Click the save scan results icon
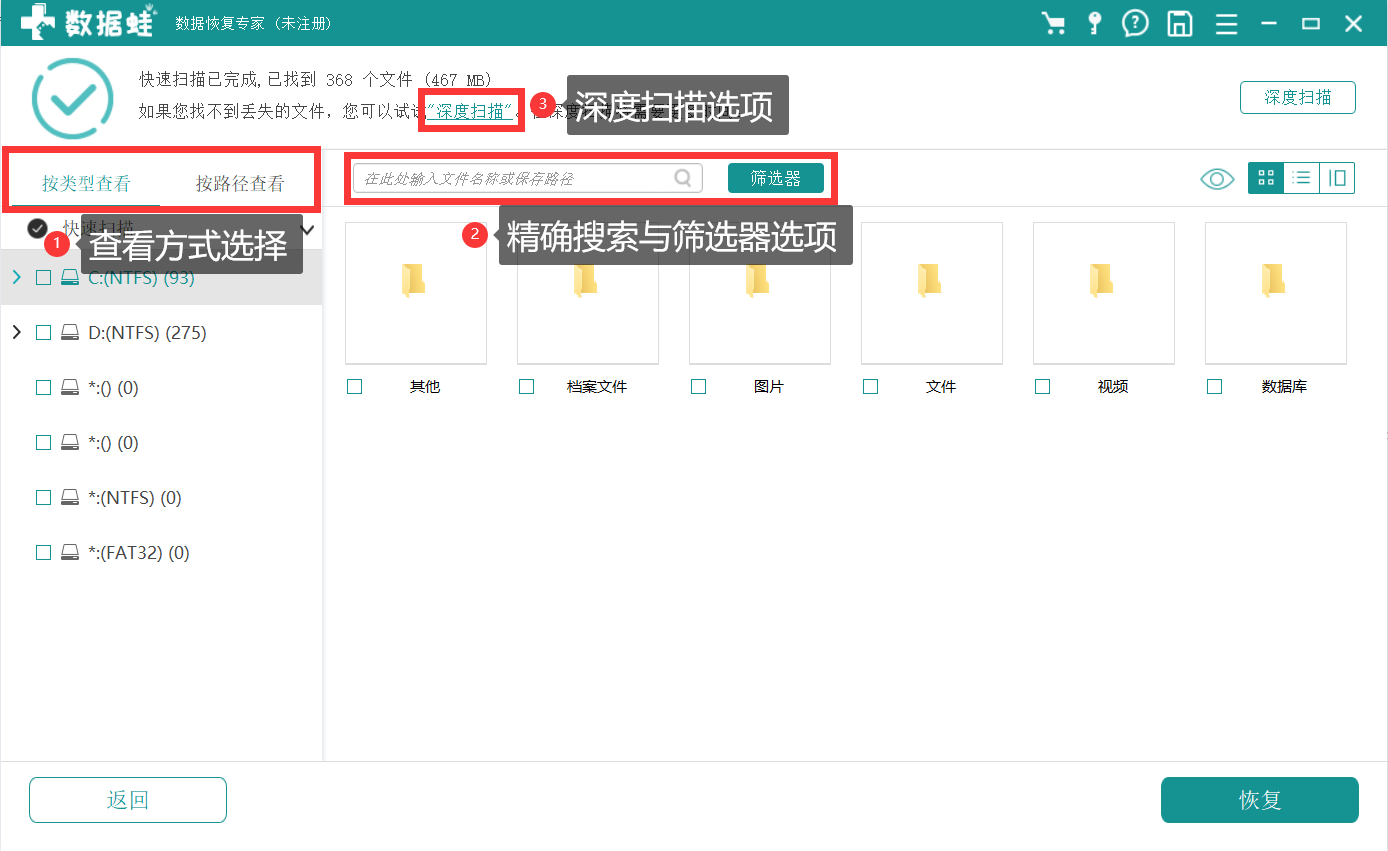Screen dimensions: 1388x851 click(1179, 22)
